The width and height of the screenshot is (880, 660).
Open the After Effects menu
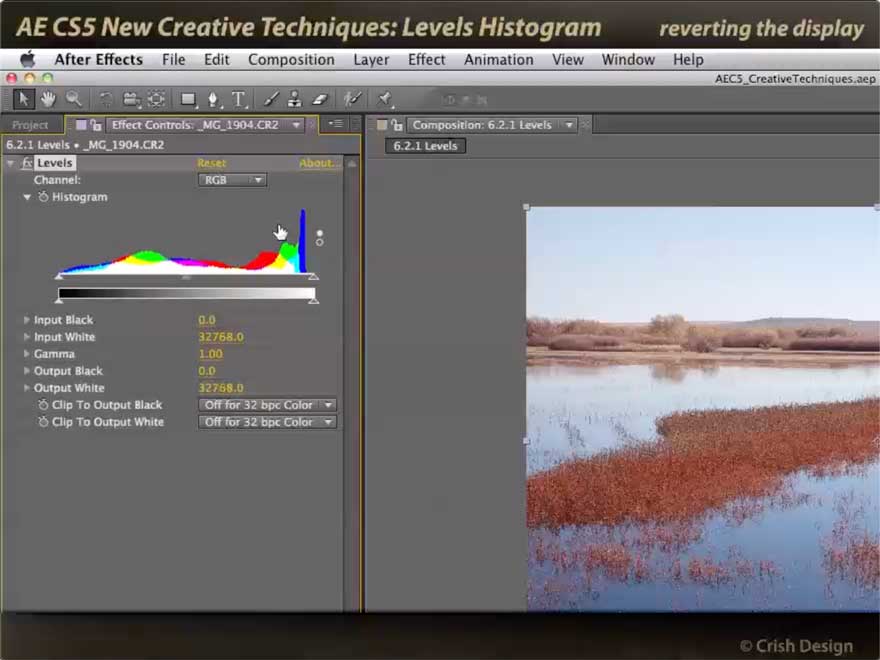pos(99,59)
